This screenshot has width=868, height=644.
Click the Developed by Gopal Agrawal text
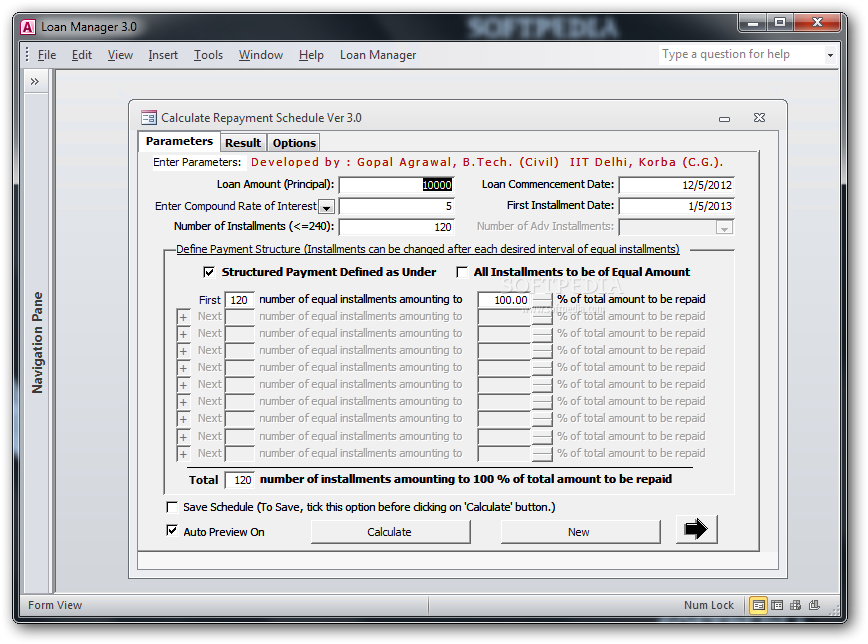(487, 162)
